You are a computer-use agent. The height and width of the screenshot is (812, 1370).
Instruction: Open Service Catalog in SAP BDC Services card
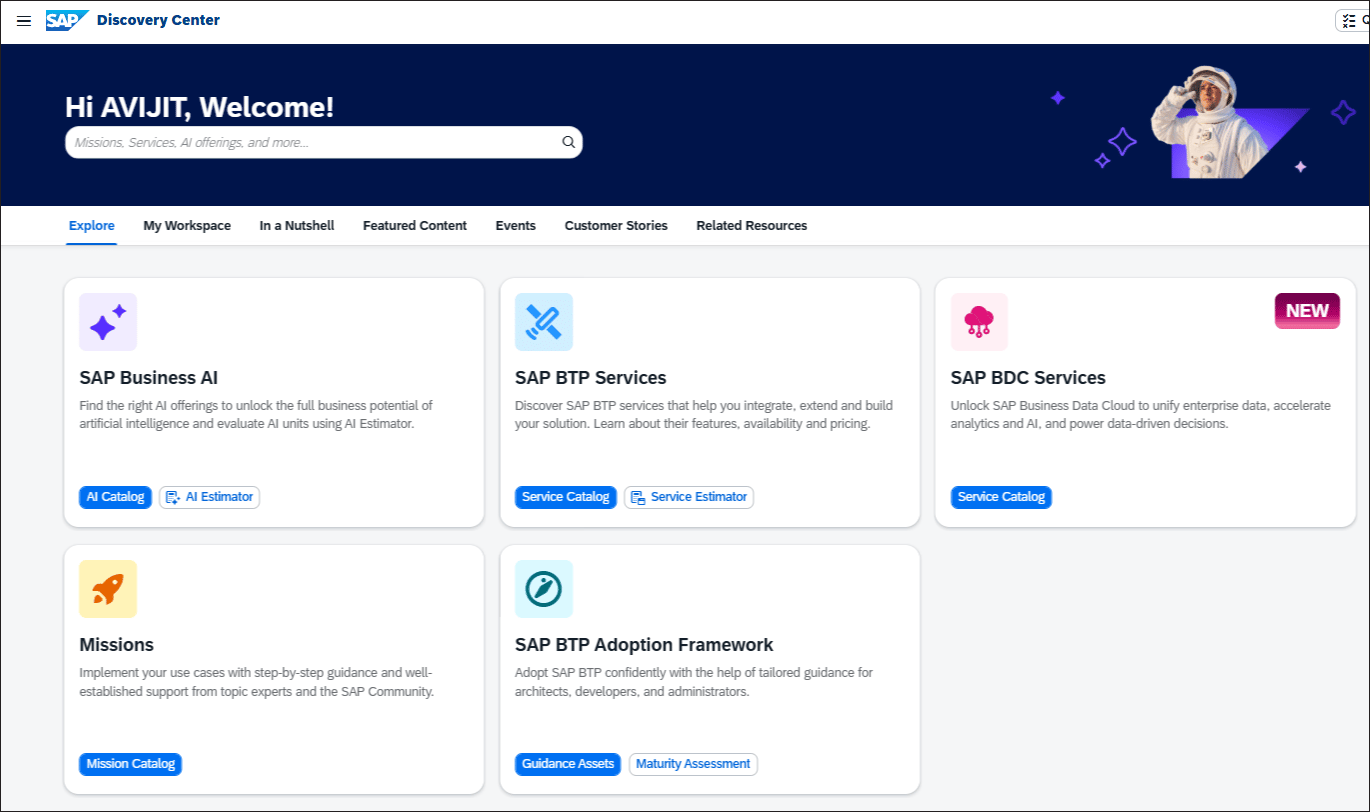click(x=1001, y=497)
